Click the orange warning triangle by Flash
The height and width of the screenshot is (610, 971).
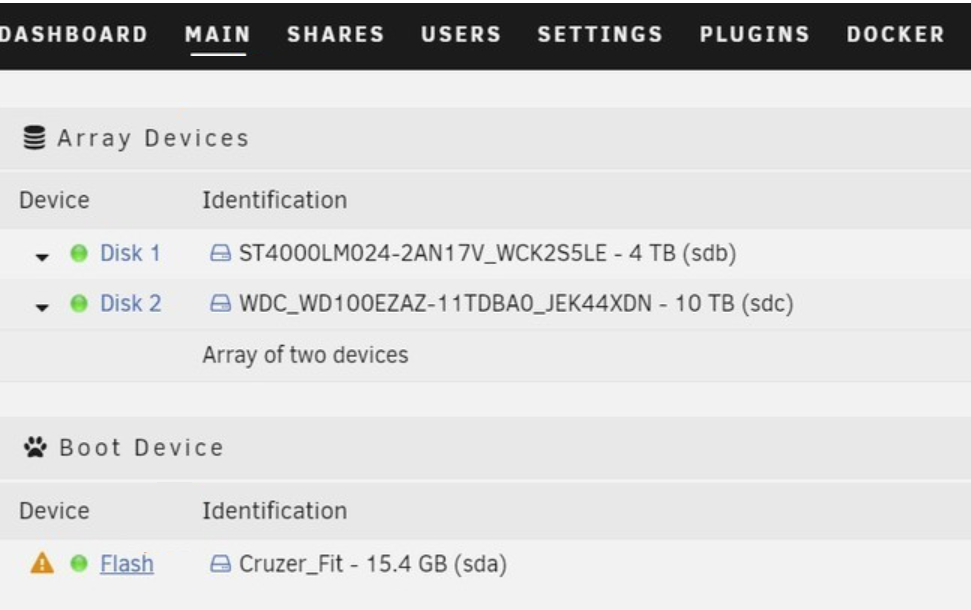coord(42,564)
